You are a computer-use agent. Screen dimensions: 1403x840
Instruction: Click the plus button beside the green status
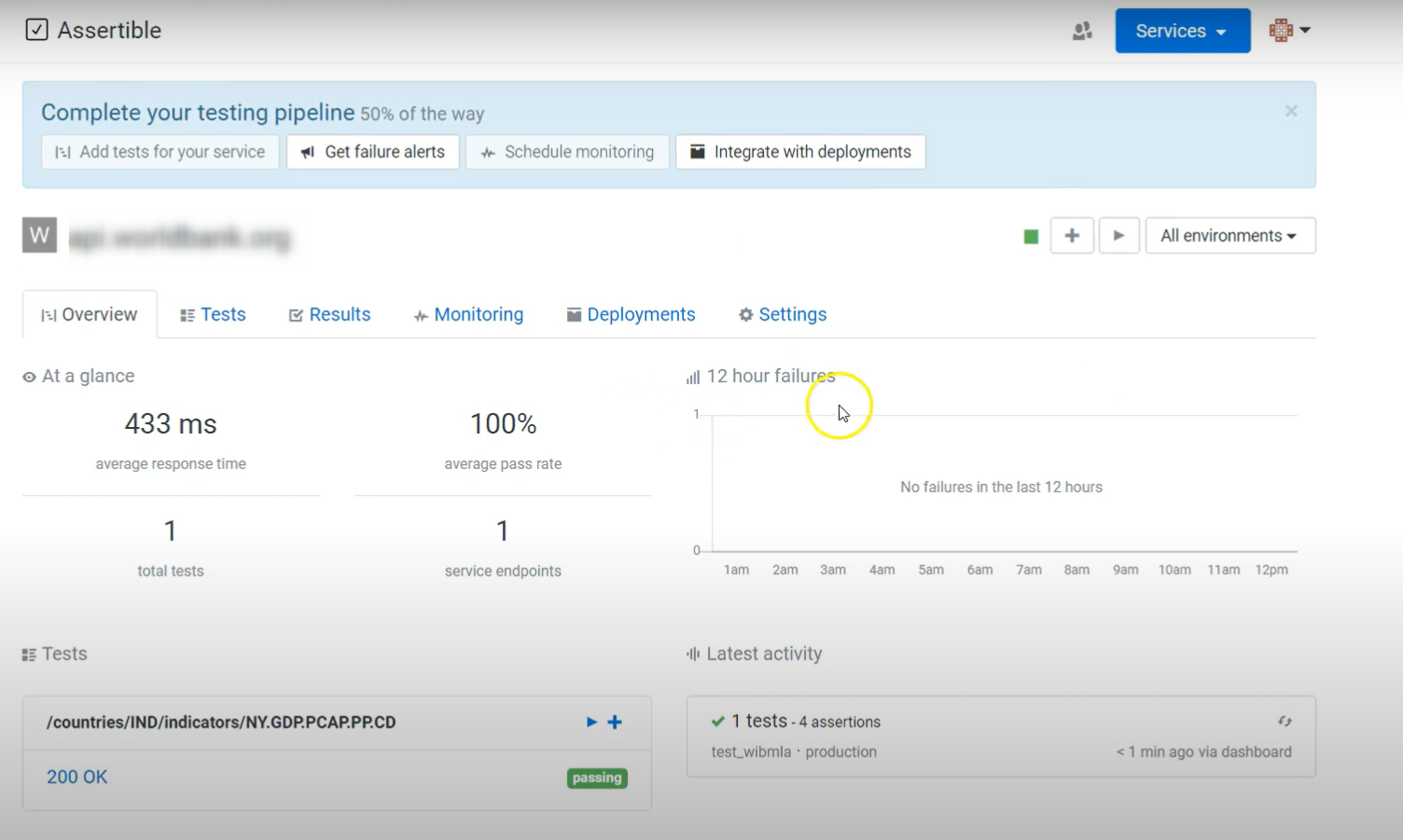point(1072,236)
